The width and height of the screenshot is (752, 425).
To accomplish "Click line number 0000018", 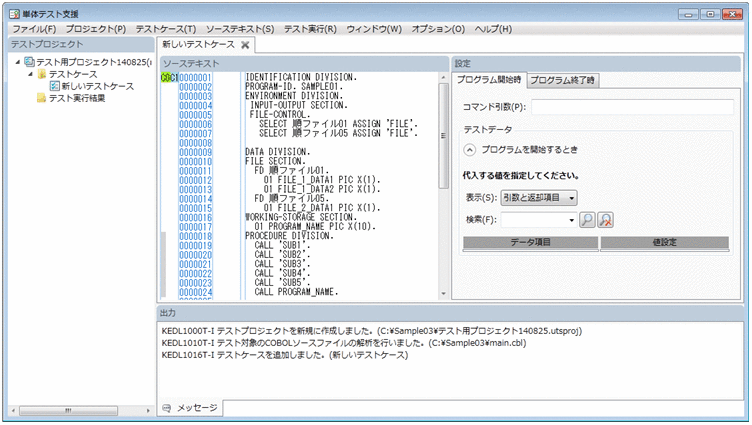I will [195, 236].
